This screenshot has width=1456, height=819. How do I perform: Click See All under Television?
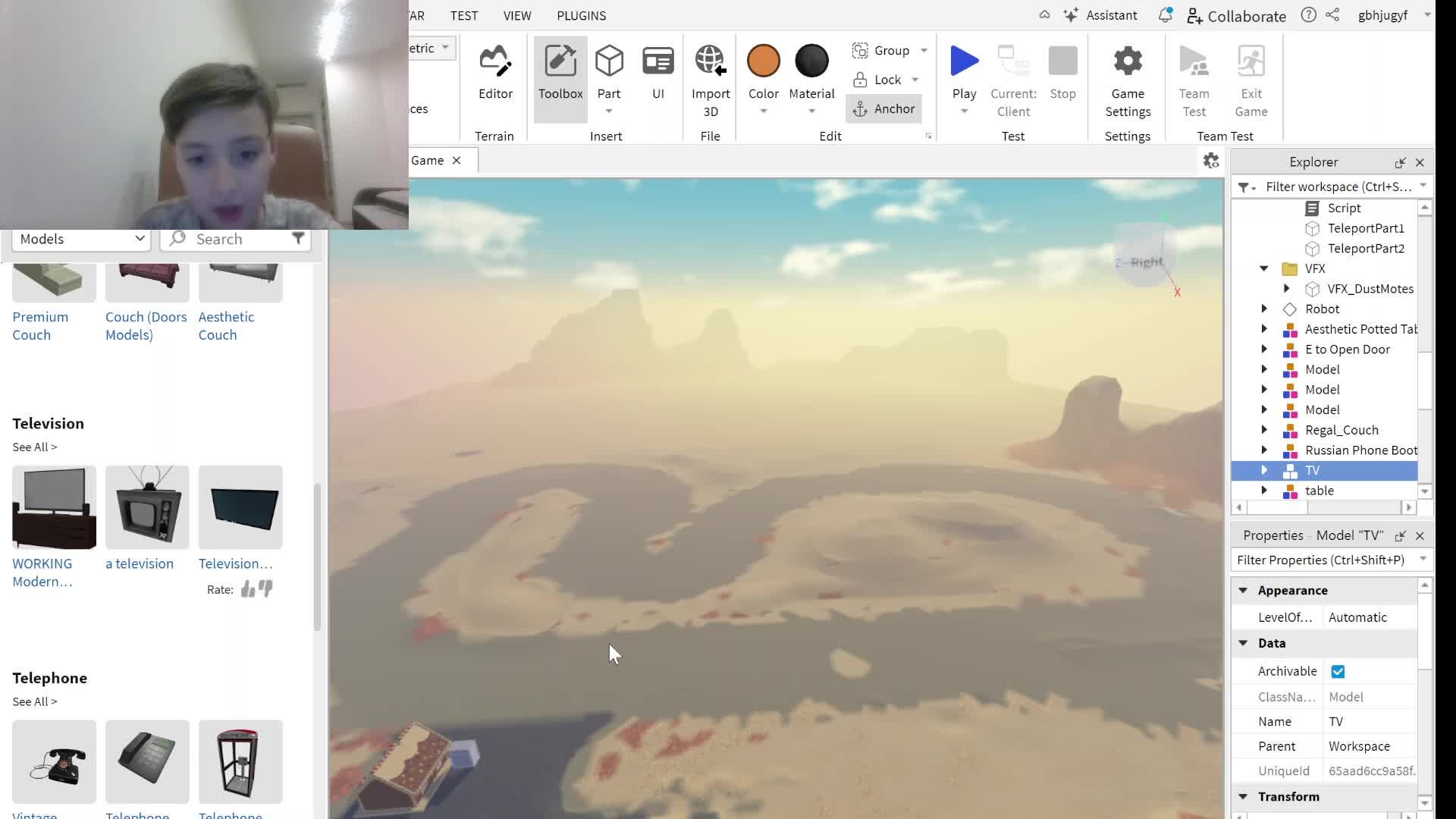[x=34, y=447]
